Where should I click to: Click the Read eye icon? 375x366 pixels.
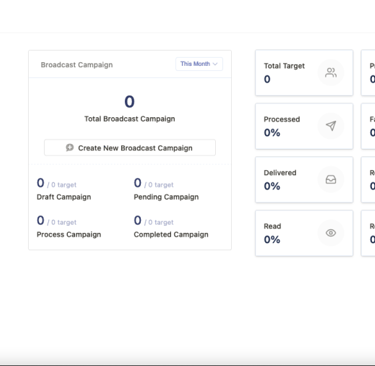click(x=331, y=233)
